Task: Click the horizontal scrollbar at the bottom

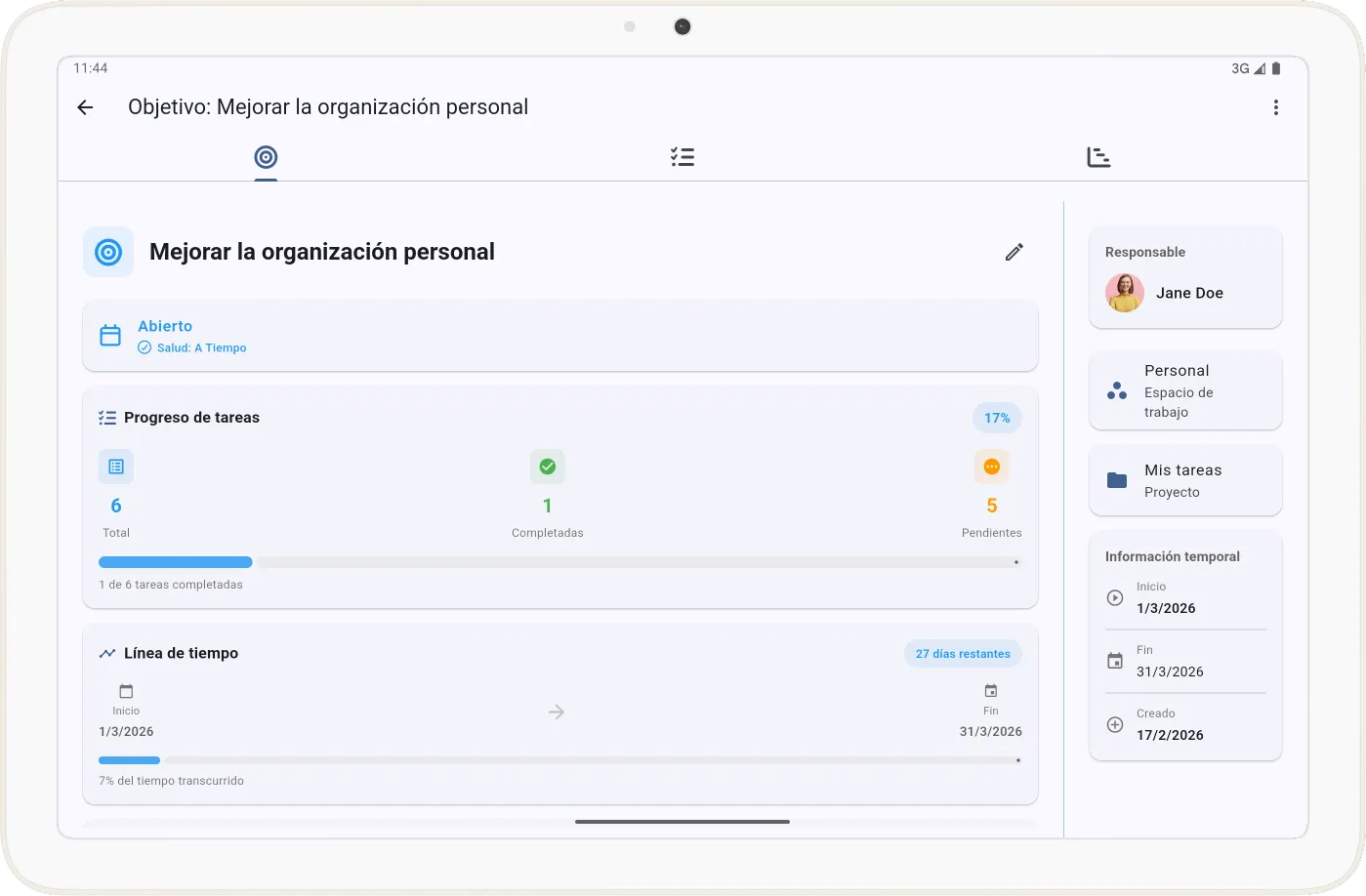Action: tap(682, 822)
